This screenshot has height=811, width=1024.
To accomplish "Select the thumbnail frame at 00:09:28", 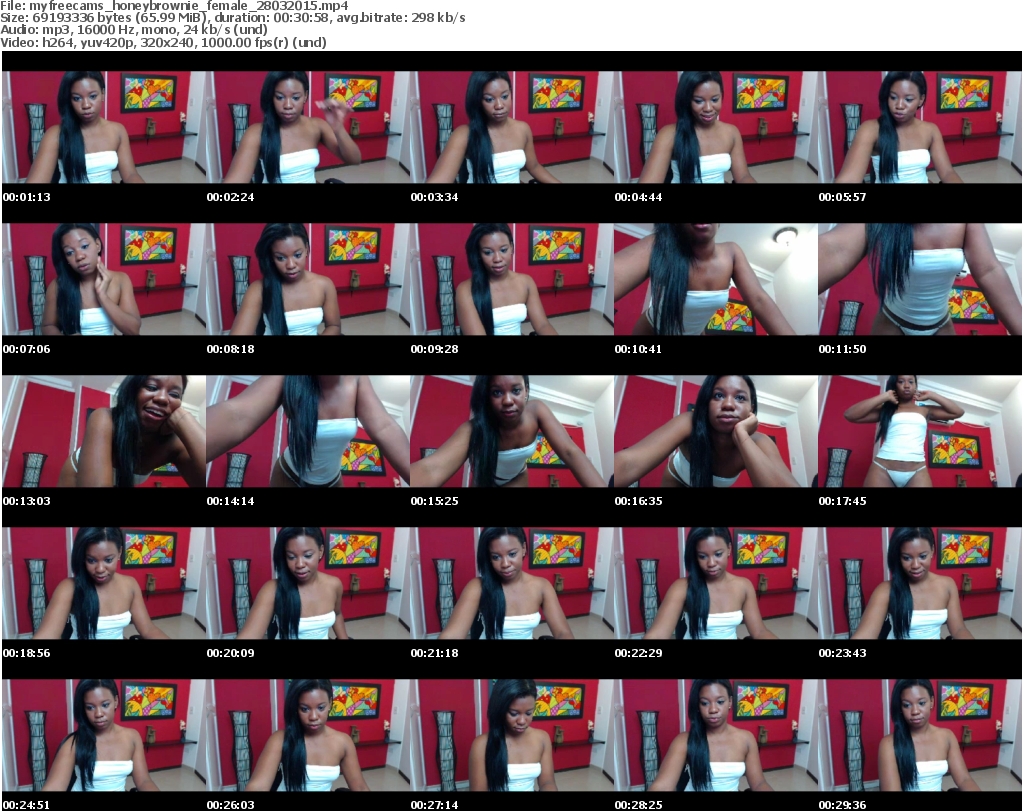I will 512,279.
